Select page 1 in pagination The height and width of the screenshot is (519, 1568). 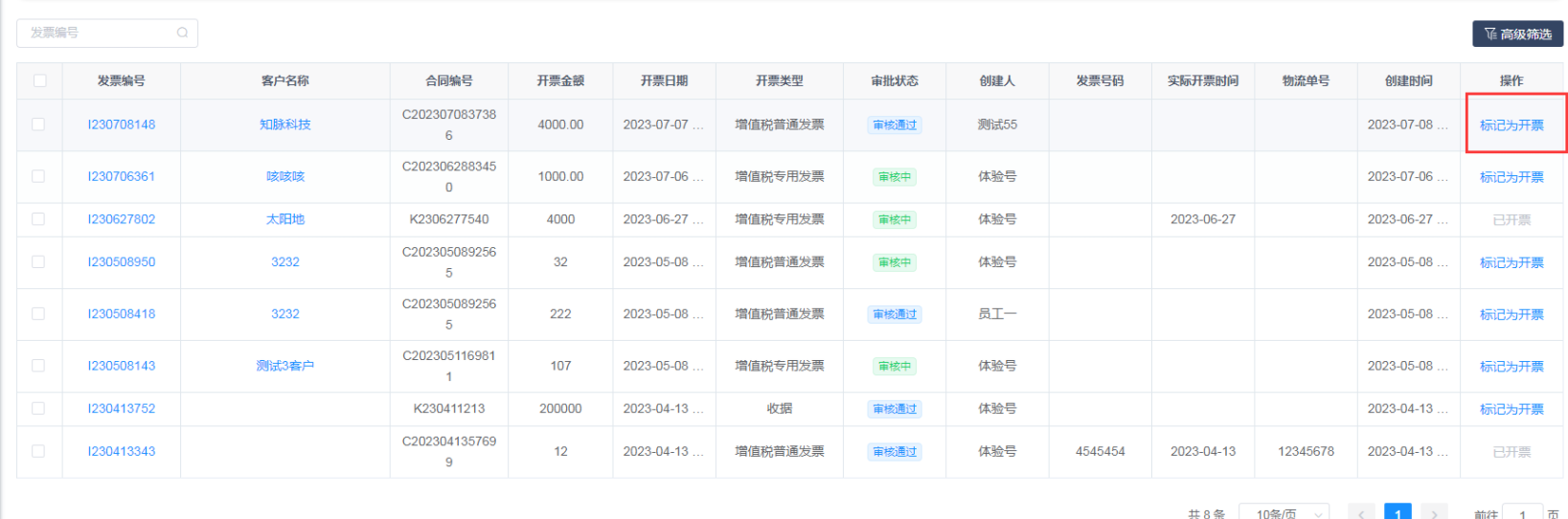[x=1398, y=512]
